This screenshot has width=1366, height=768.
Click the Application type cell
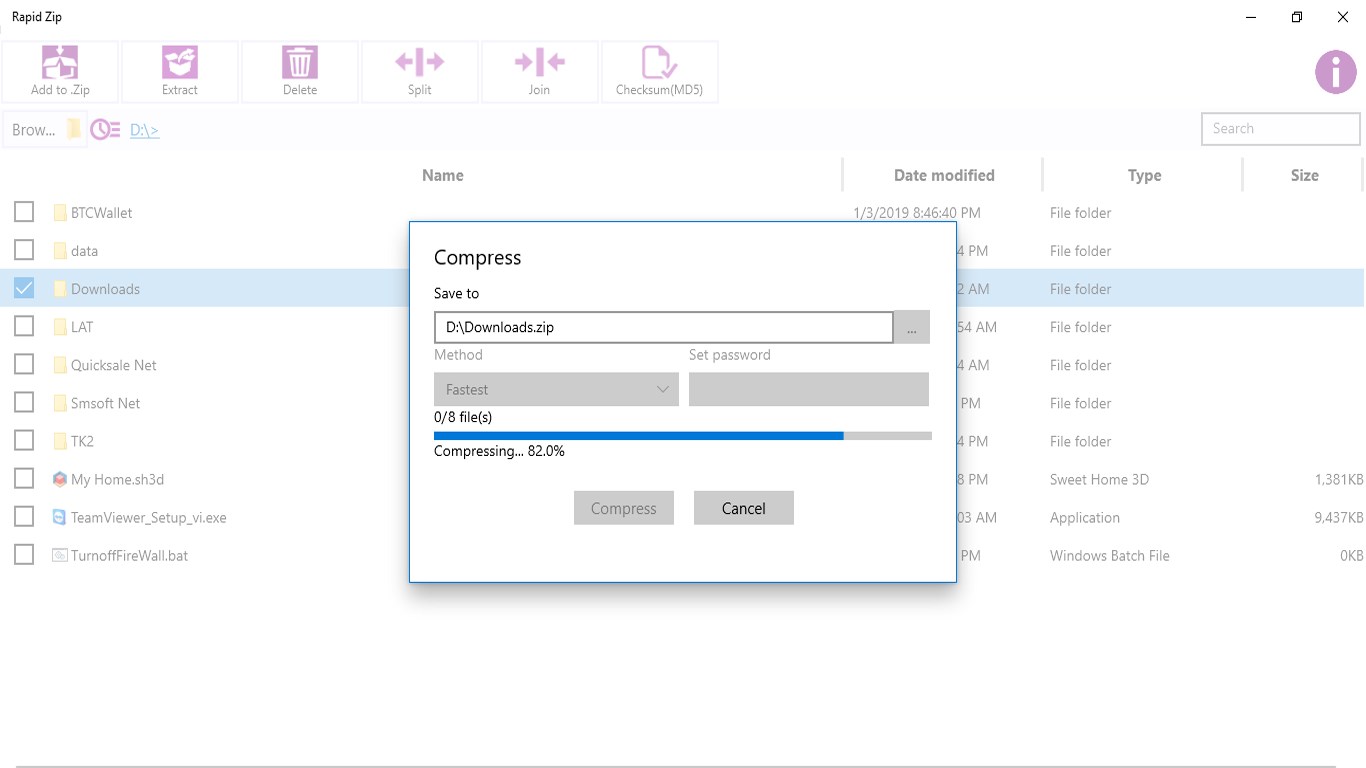(1084, 518)
